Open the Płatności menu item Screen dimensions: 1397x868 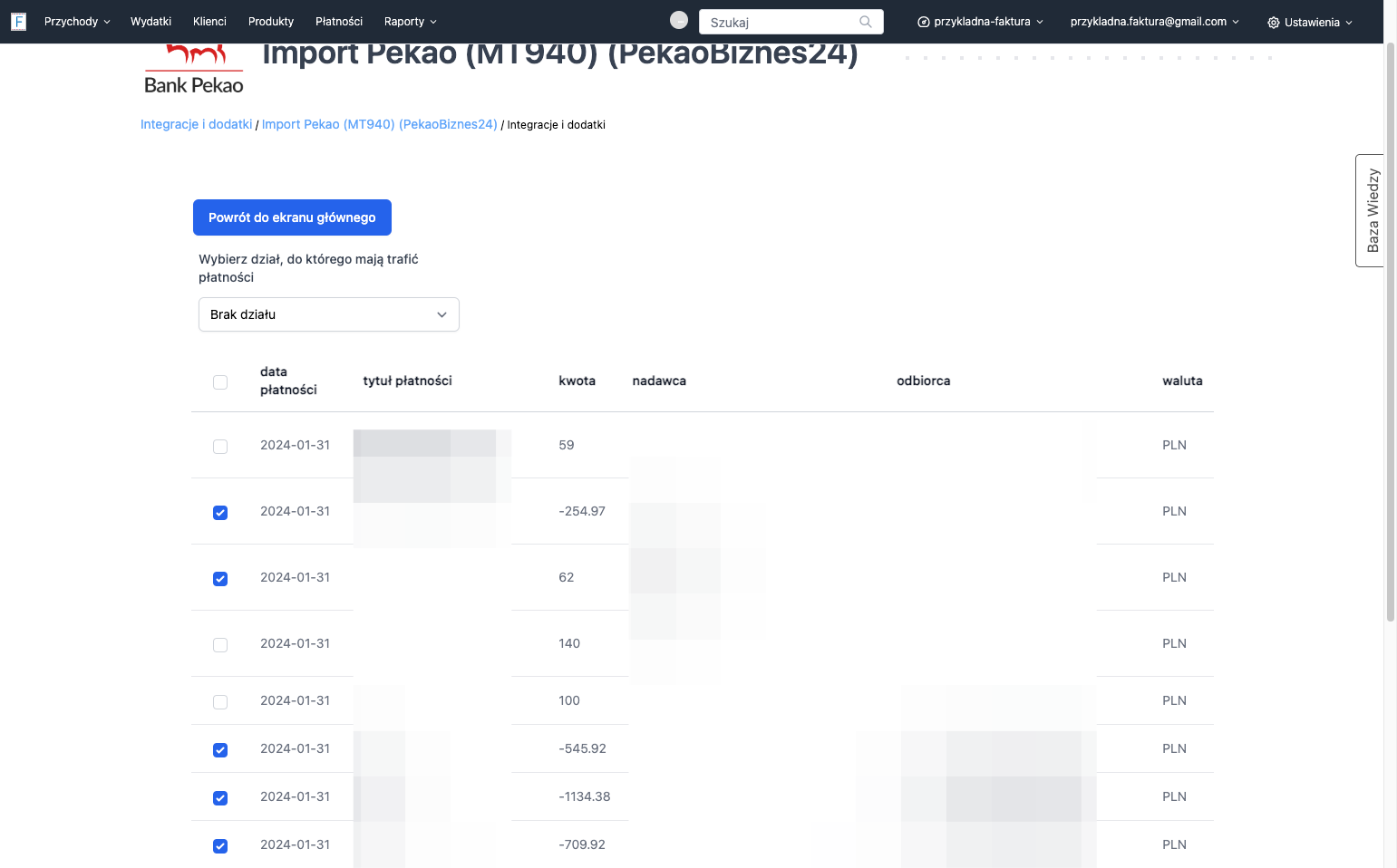pyautogui.click(x=339, y=22)
